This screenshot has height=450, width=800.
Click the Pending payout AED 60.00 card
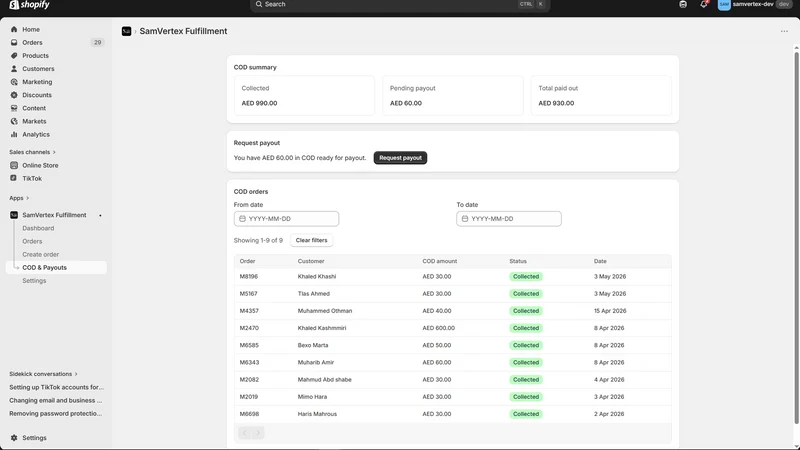coord(453,95)
